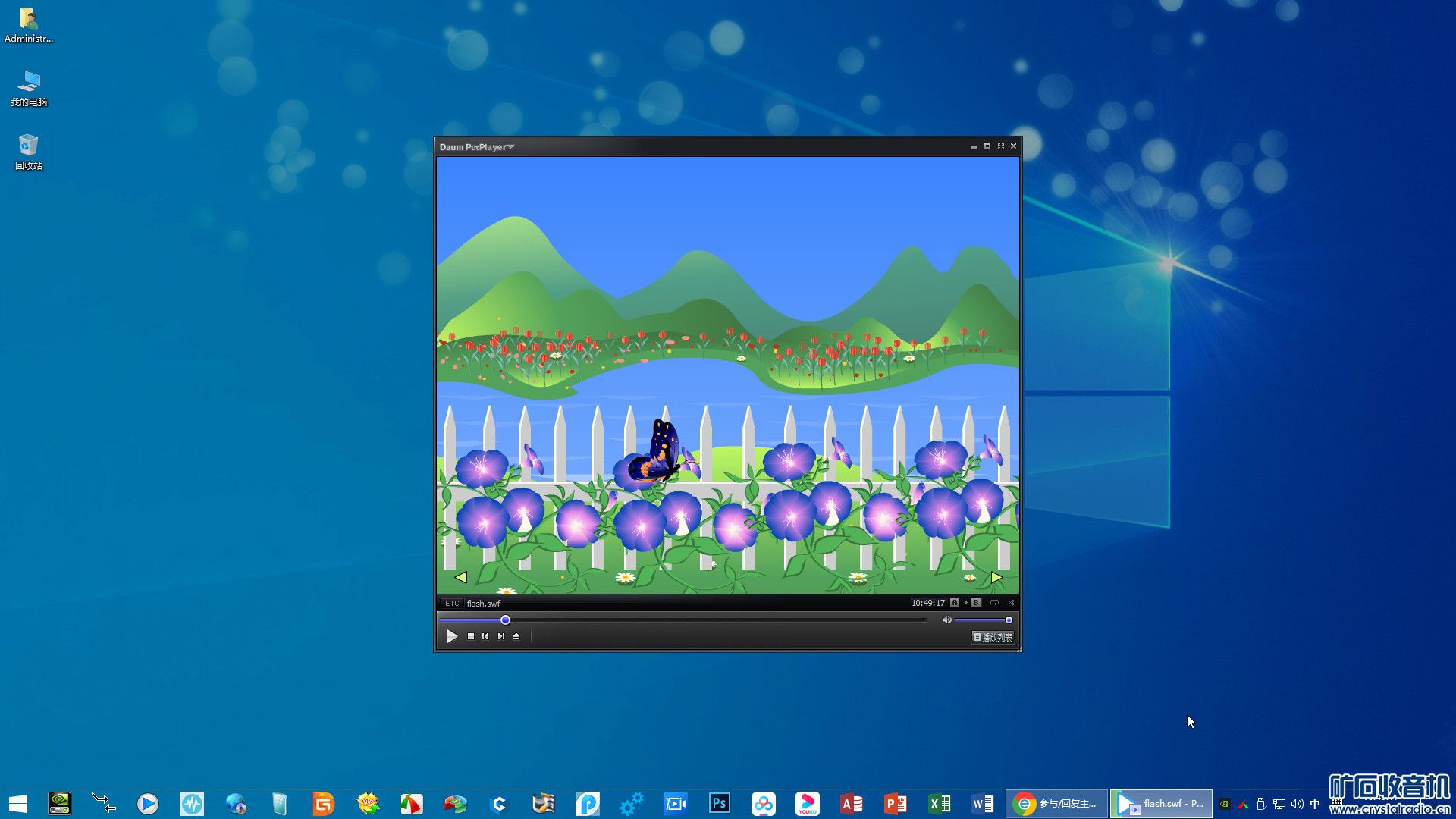Click the Stop playback button
Image resolution: width=1456 pixels, height=819 pixels.
coord(471,636)
